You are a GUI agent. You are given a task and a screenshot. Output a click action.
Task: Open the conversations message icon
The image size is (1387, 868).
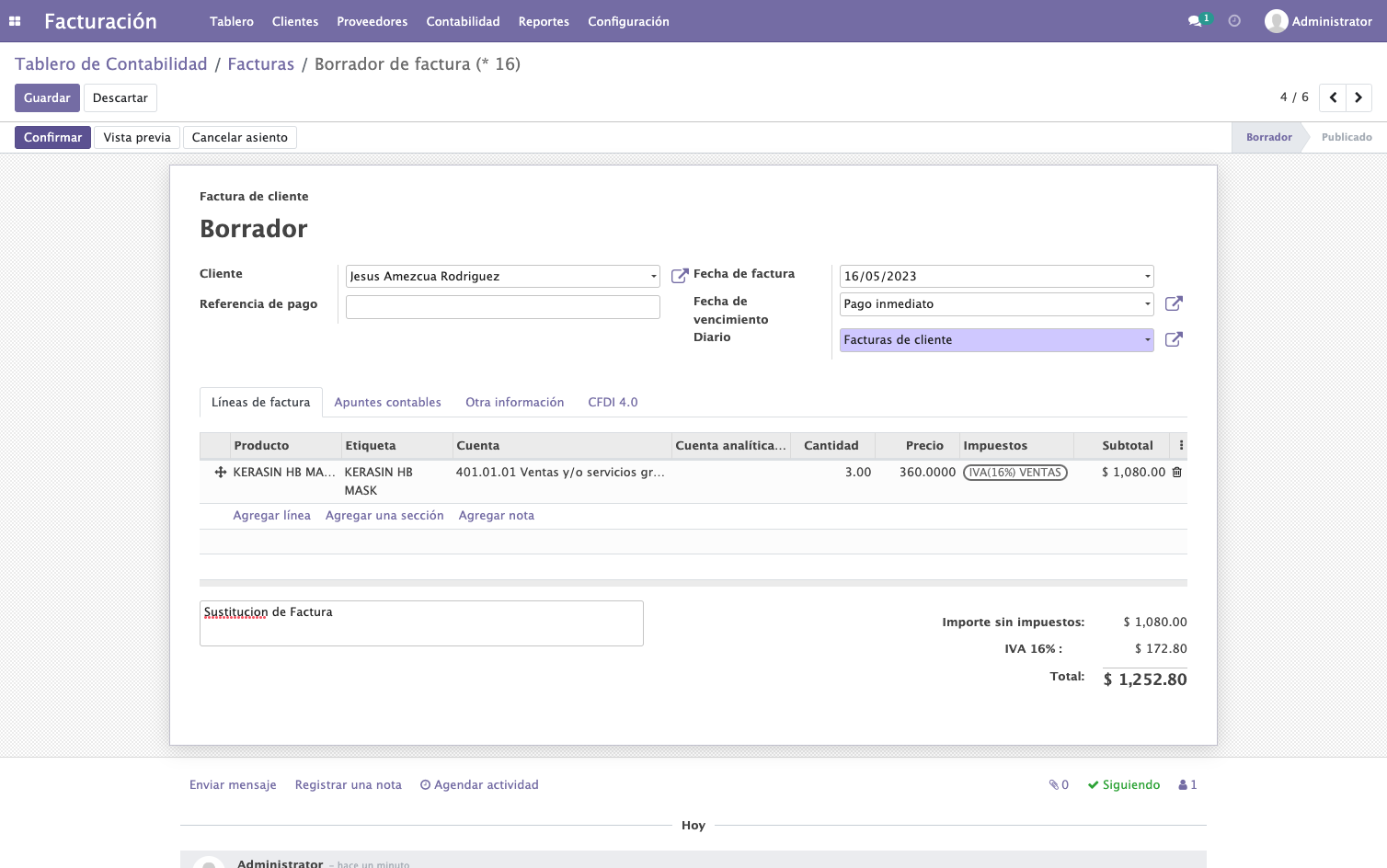pos(1195,21)
